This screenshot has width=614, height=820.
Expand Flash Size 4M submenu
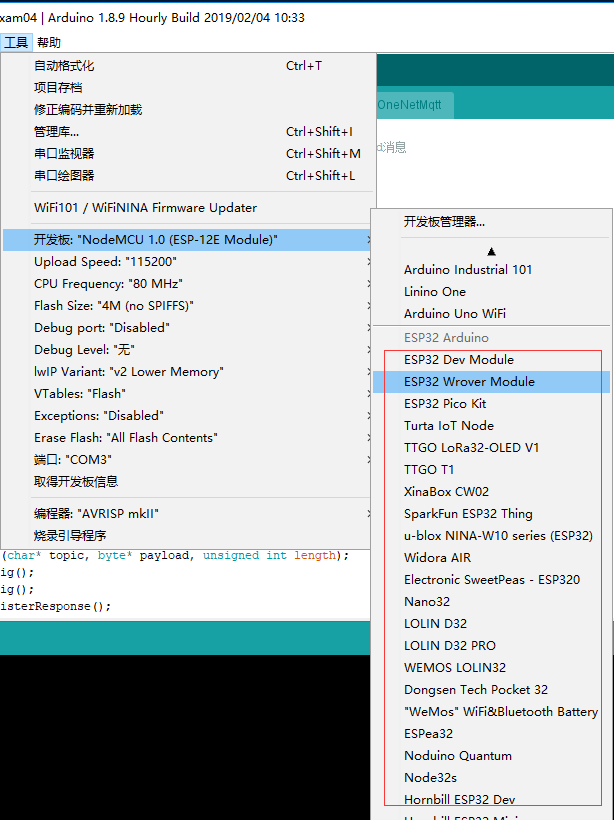pos(188,306)
